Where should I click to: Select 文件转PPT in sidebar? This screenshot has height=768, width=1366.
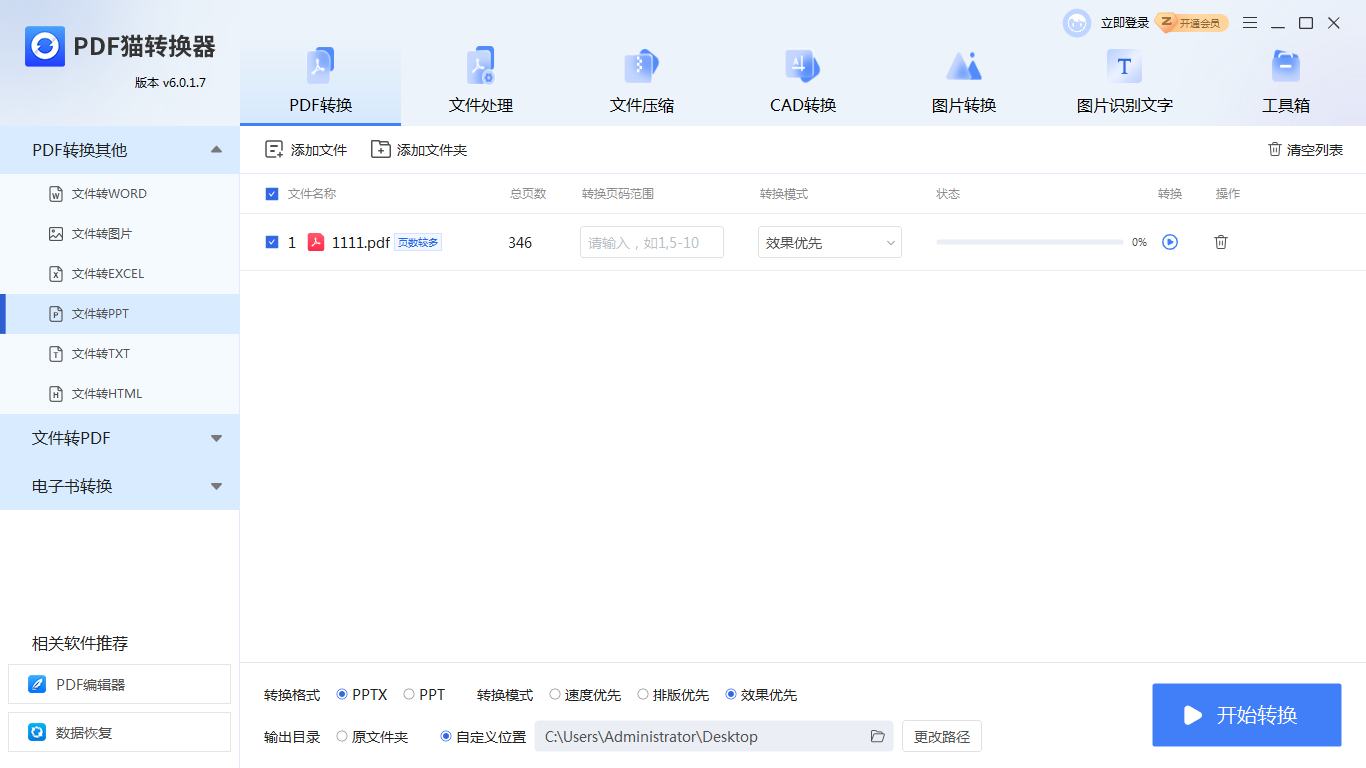[x=120, y=314]
